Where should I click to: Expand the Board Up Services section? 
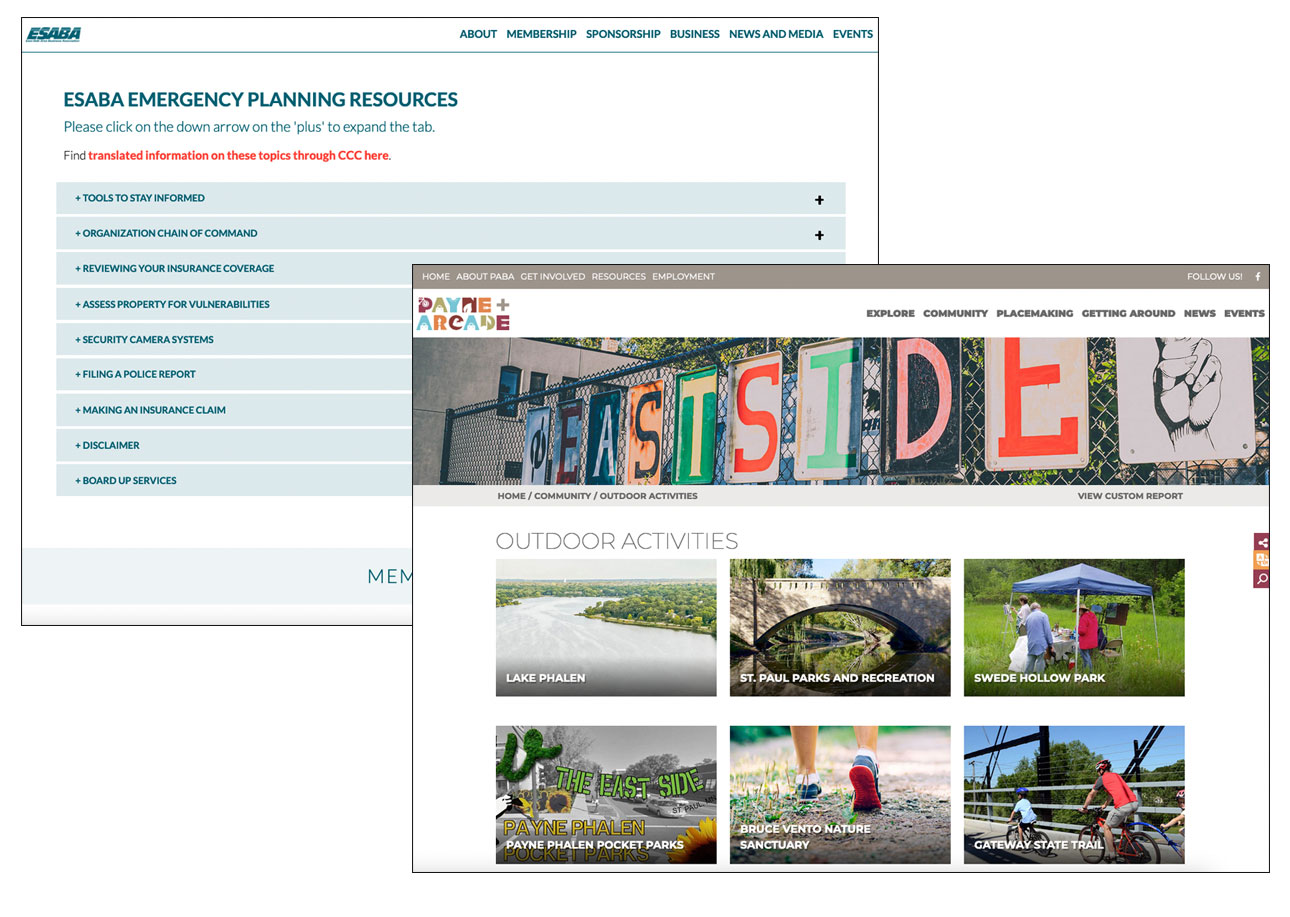click(x=235, y=480)
